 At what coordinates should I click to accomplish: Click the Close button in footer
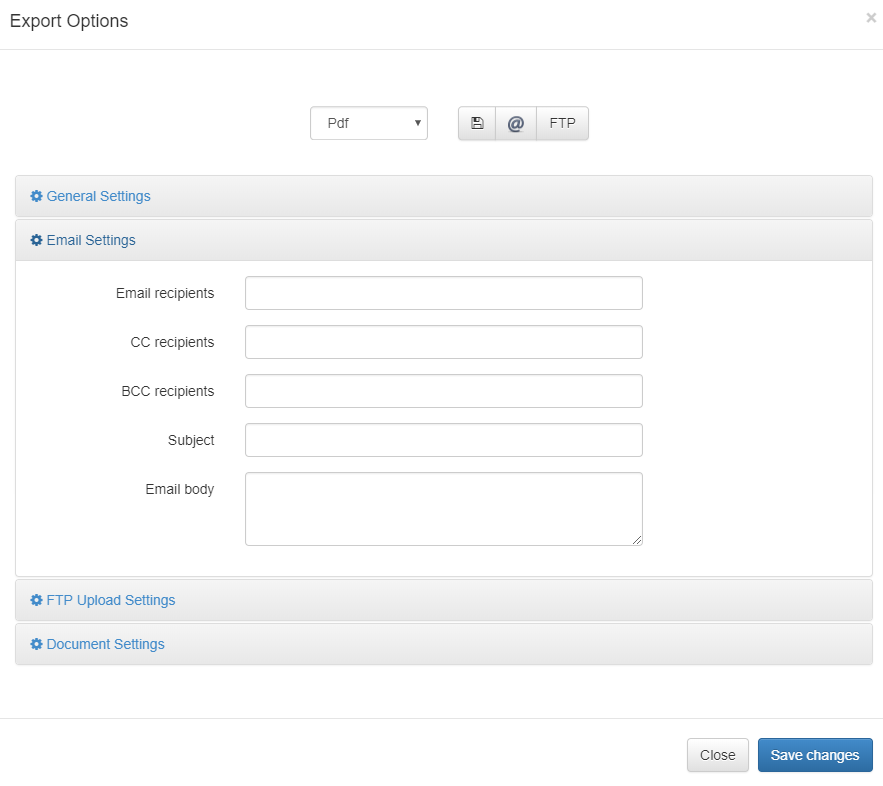pyautogui.click(x=717, y=755)
